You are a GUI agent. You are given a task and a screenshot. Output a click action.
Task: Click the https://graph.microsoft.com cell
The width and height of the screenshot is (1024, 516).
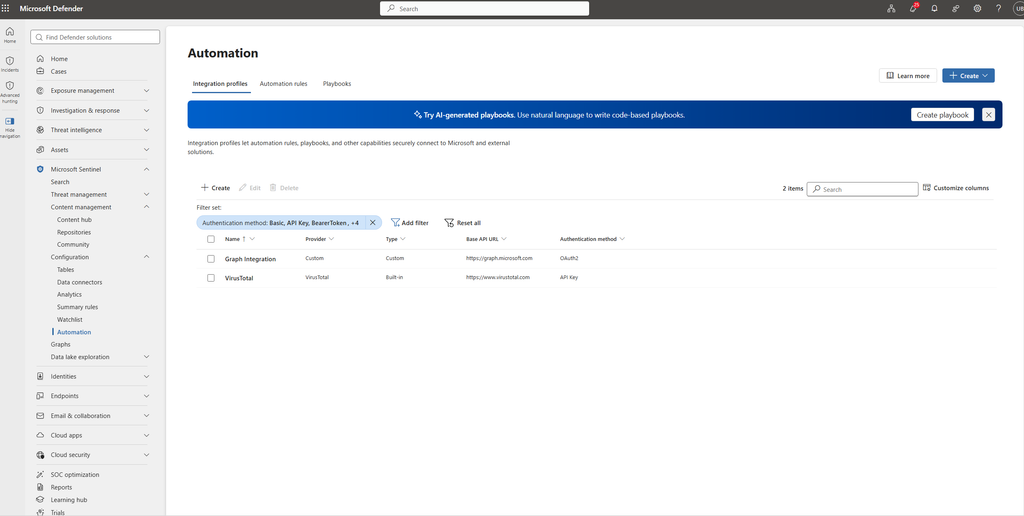tap(499, 259)
